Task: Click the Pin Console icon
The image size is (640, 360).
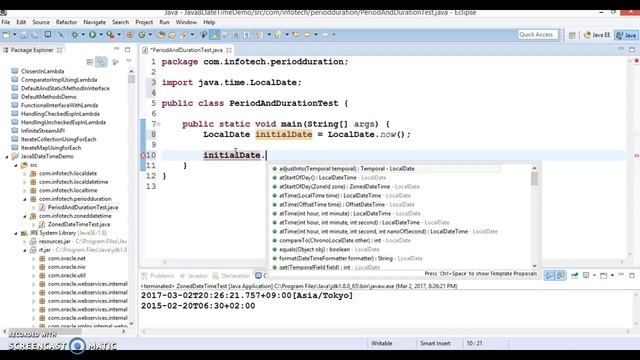Action: coord(574,276)
